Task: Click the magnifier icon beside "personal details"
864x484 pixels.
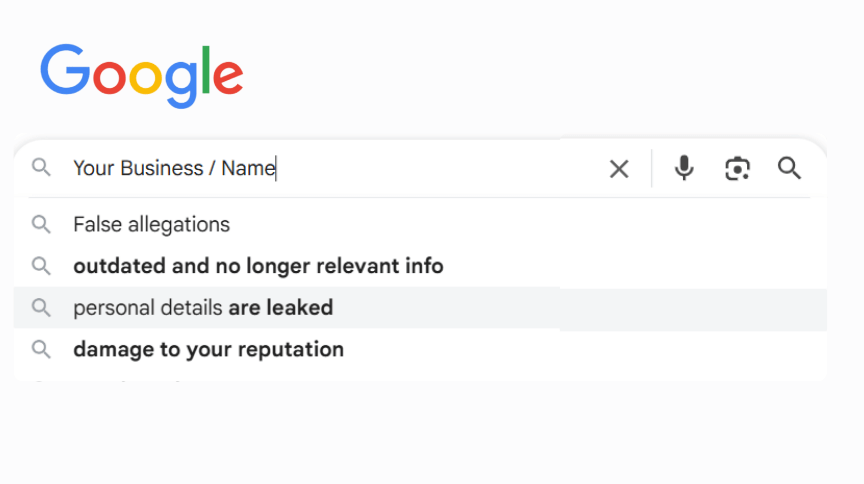Action: (41, 308)
